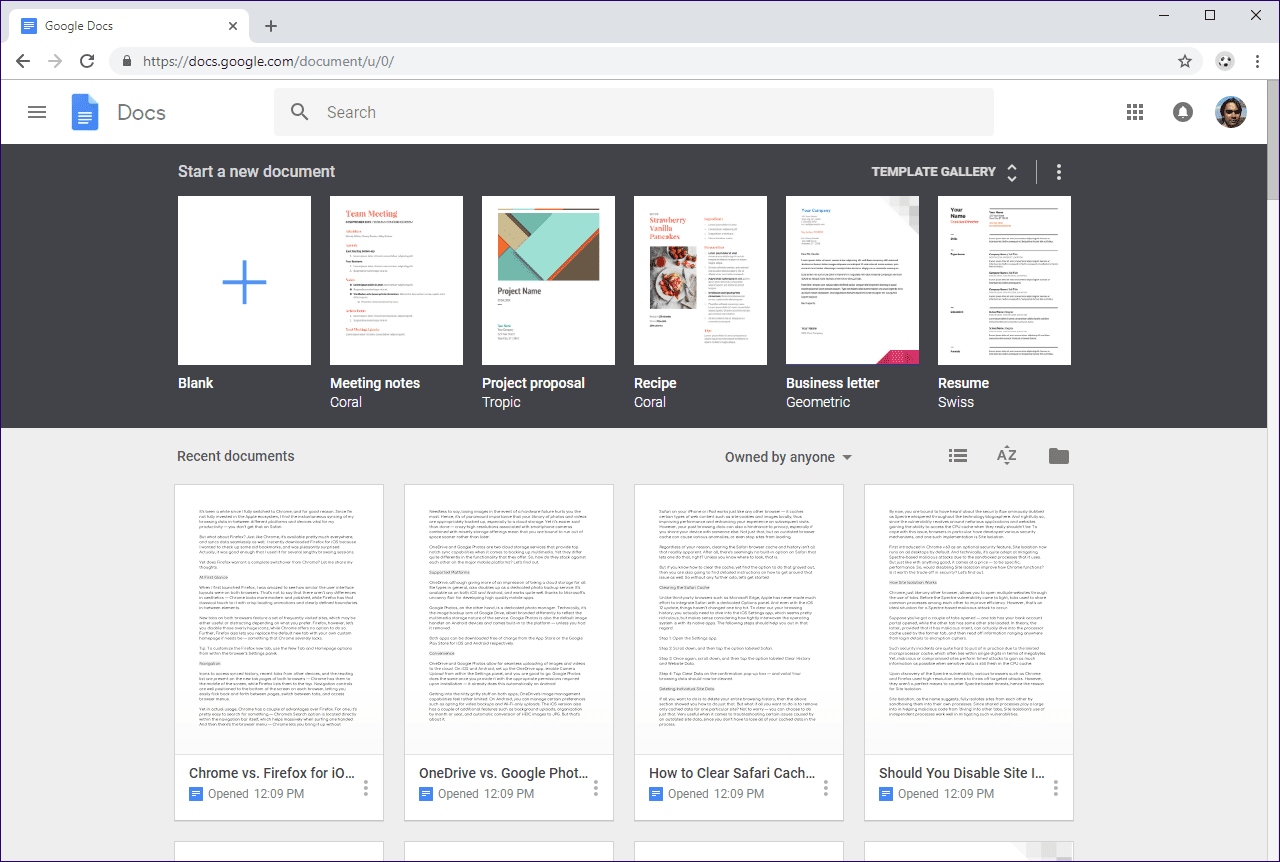Open the Chrome three-dot menu

coord(1257,61)
